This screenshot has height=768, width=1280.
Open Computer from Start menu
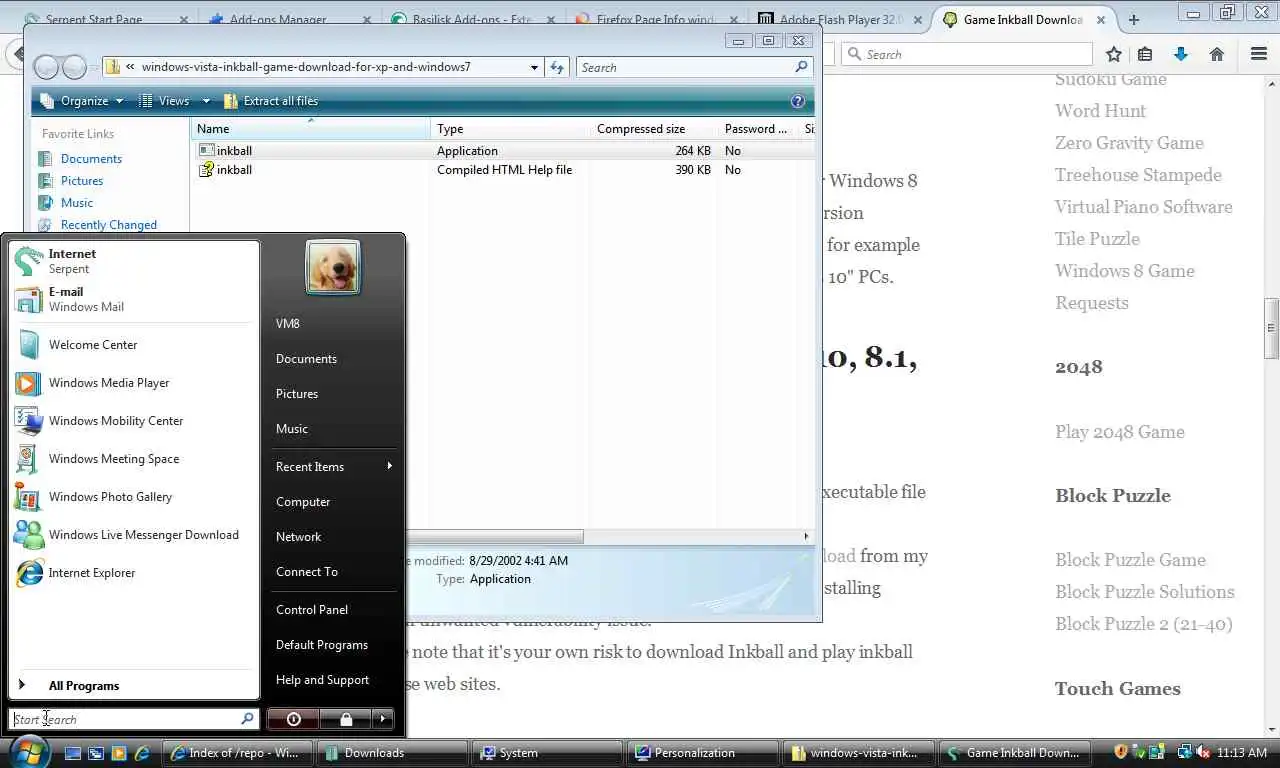coord(334,502)
